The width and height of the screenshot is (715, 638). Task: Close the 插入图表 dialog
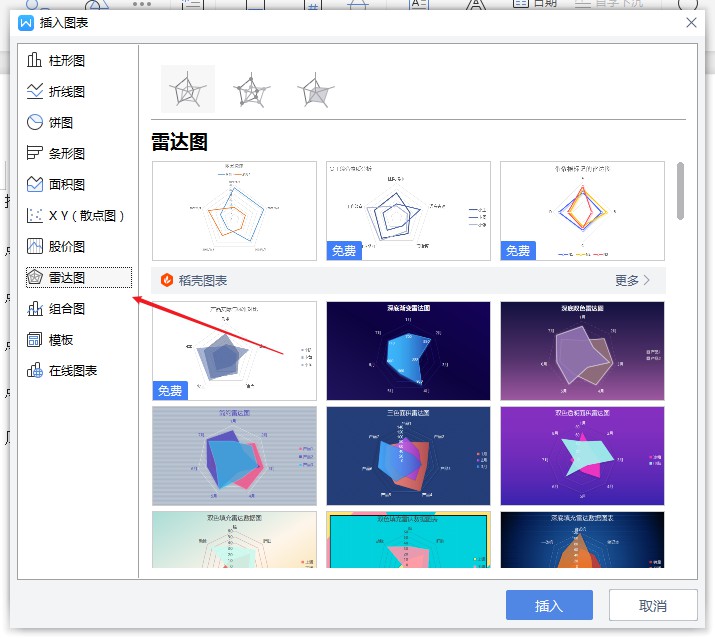(x=691, y=22)
